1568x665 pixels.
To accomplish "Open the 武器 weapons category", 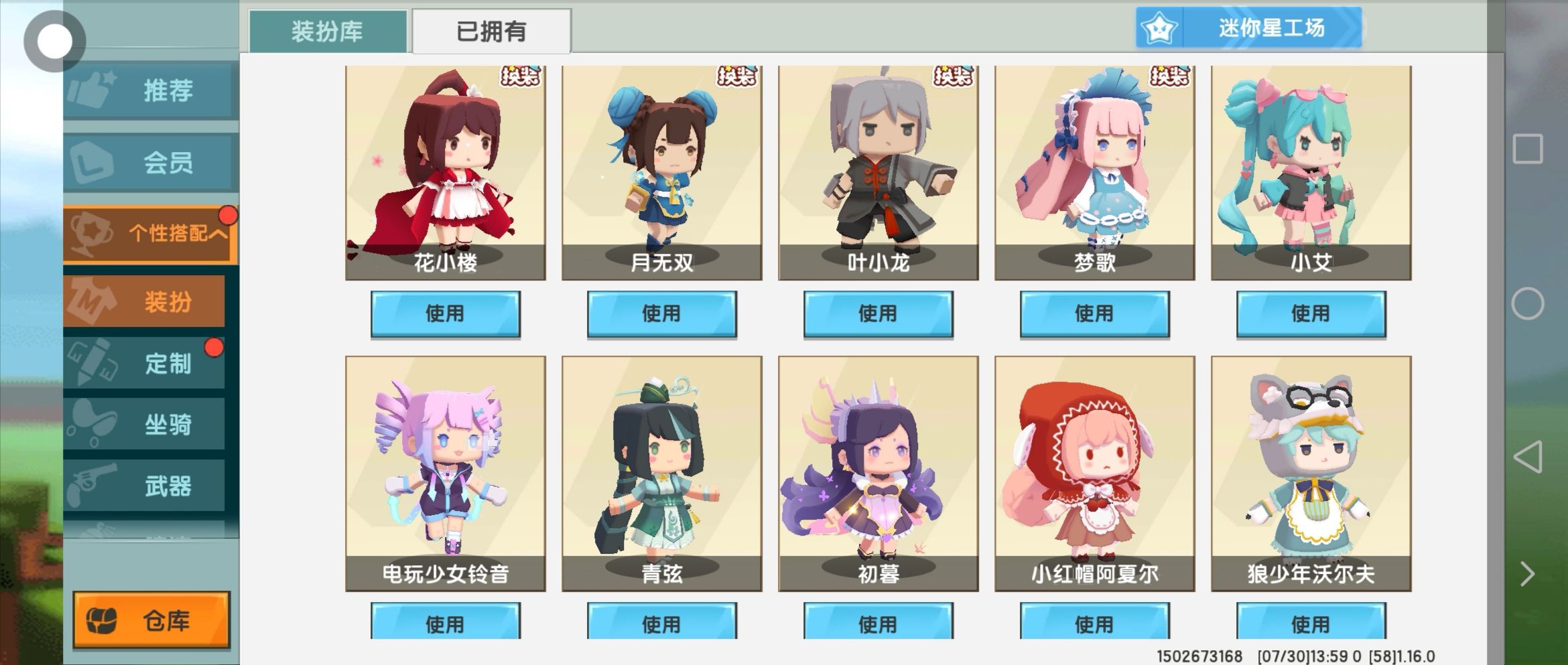I will pos(144,486).
